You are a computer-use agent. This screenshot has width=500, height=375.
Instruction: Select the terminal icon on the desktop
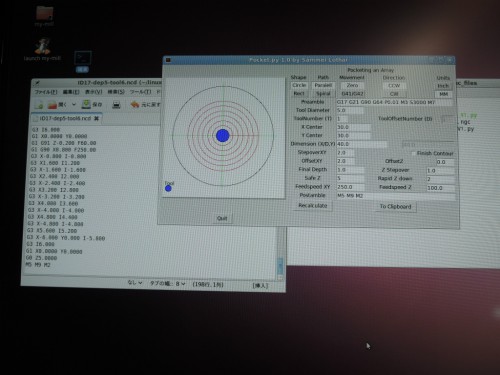[x=83, y=59]
